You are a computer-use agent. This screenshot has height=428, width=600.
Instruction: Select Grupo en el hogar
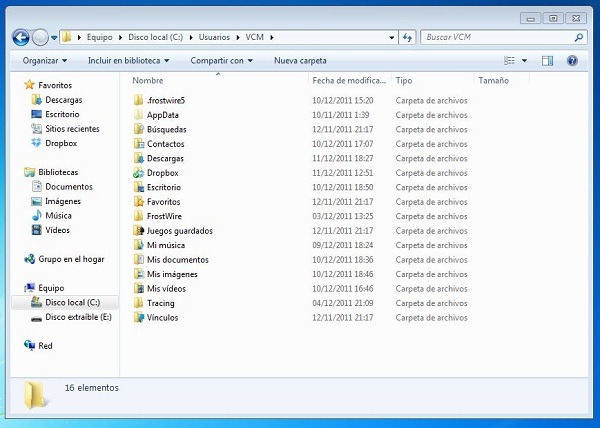click(71, 259)
